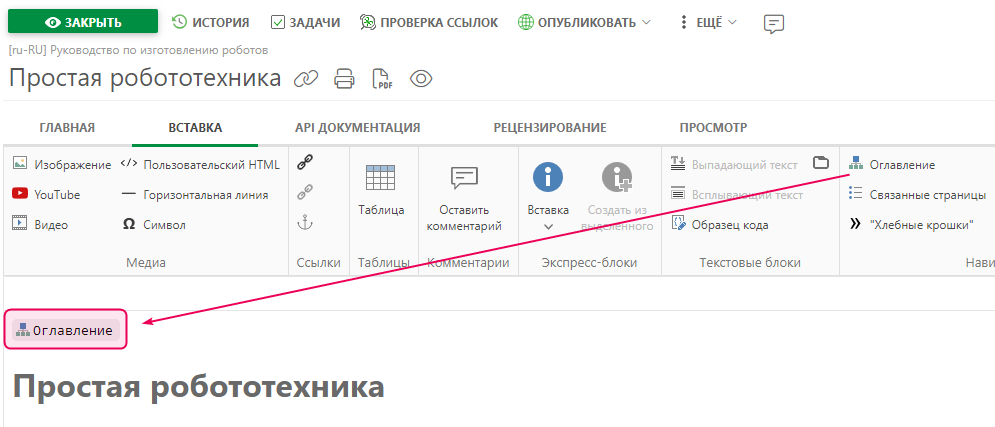Go to the РЕЦЕНЗИРОВАНИЕ tab
Image resolution: width=995 pixels, height=427 pixels.
click(550, 128)
